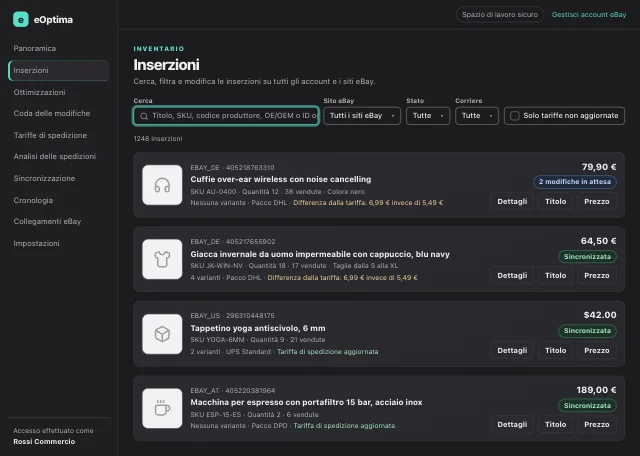Click SKU ESP-15-ES text

tap(216, 415)
